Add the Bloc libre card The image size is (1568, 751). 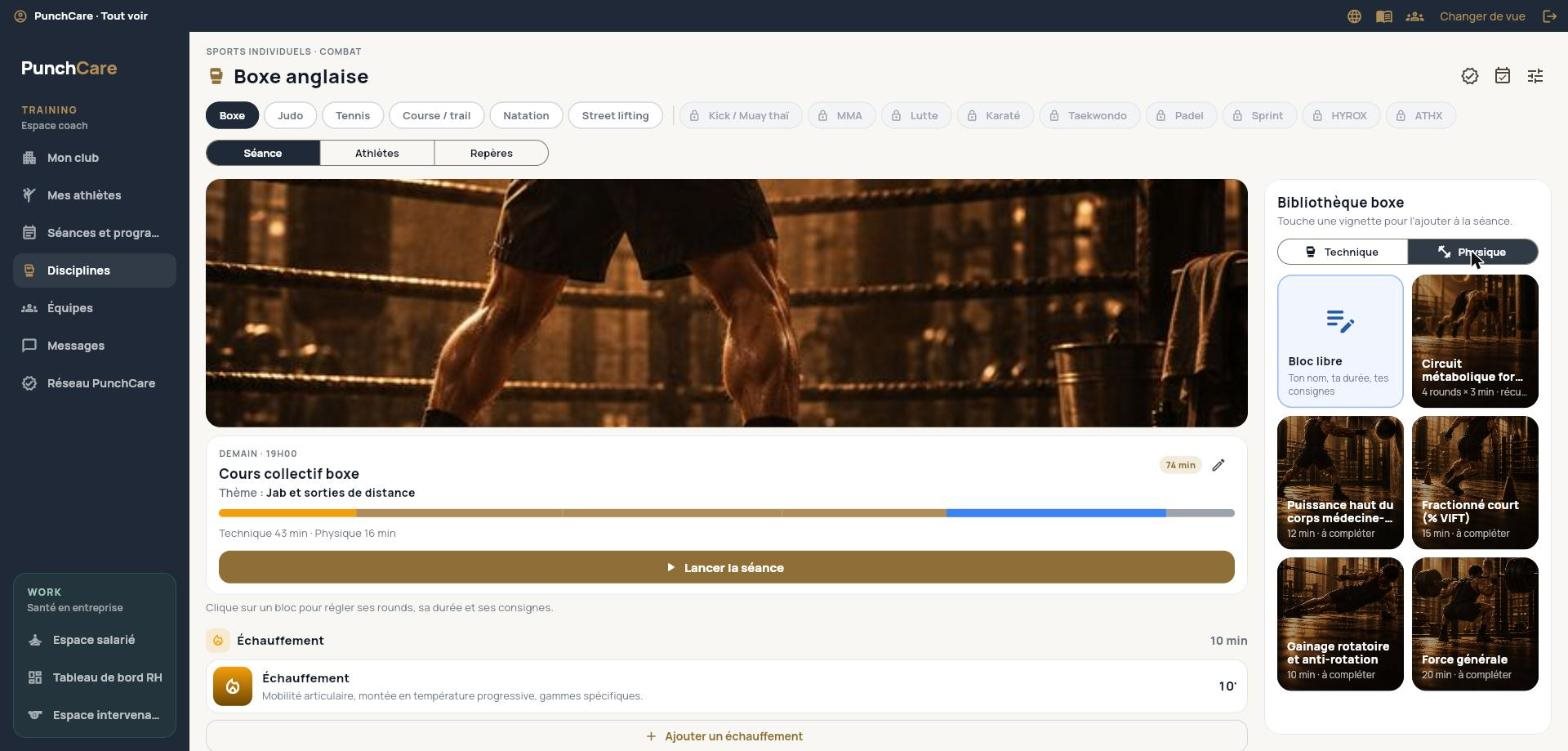tap(1340, 341)
